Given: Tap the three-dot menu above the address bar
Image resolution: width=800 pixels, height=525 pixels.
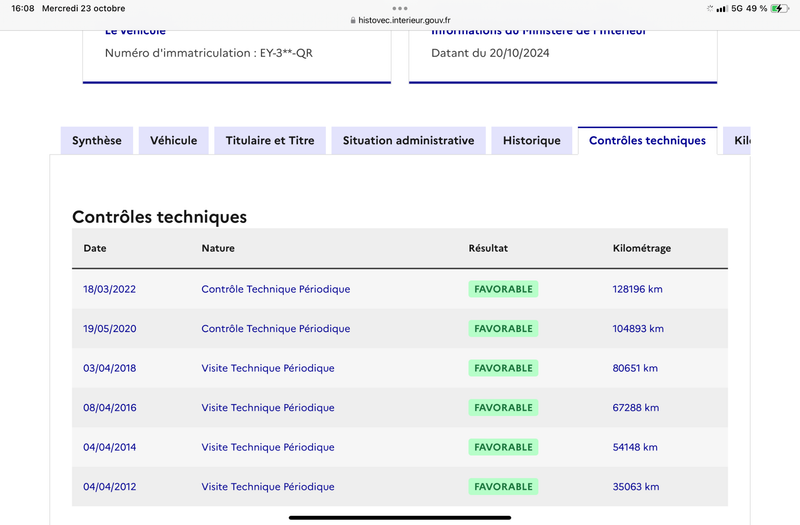Looking at the screenshot, I should (400, 8).
